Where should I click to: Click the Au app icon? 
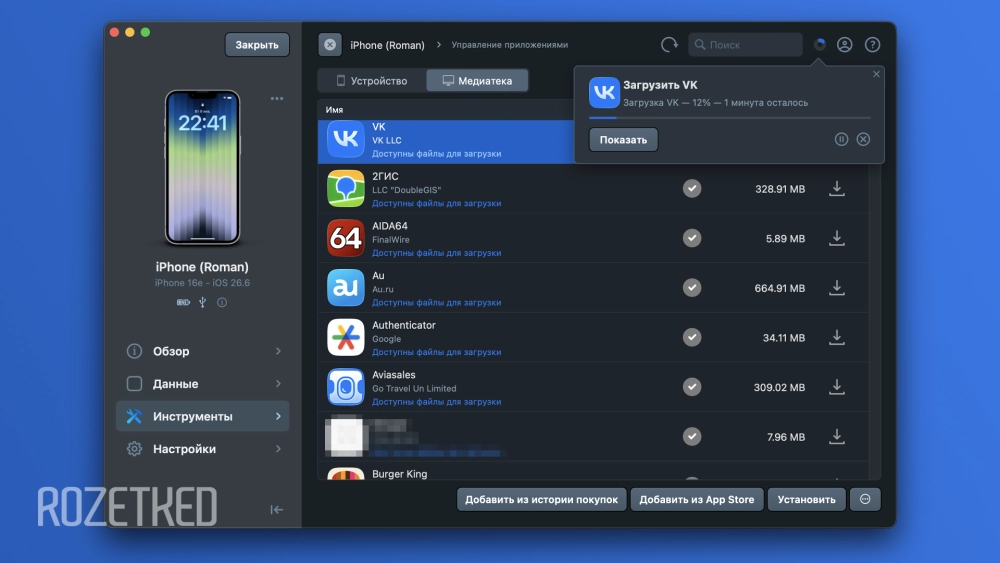[x=346, y=288]
